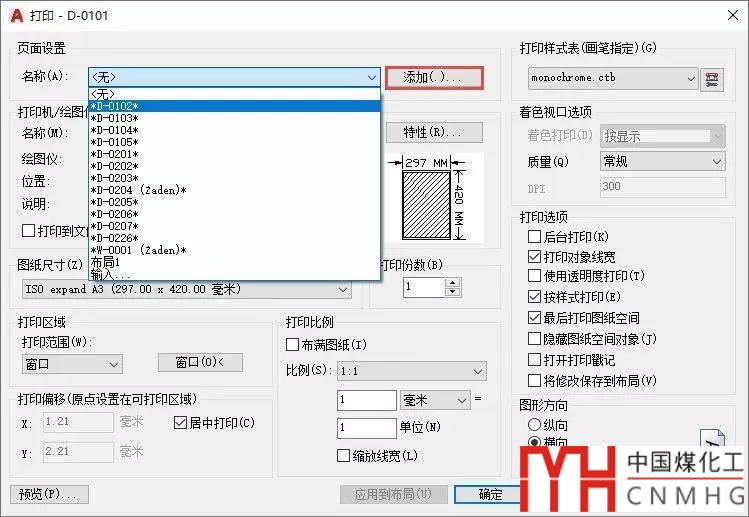
Task: Click the 添加 button
Action: pyautogui.click(x=433, y=77)
